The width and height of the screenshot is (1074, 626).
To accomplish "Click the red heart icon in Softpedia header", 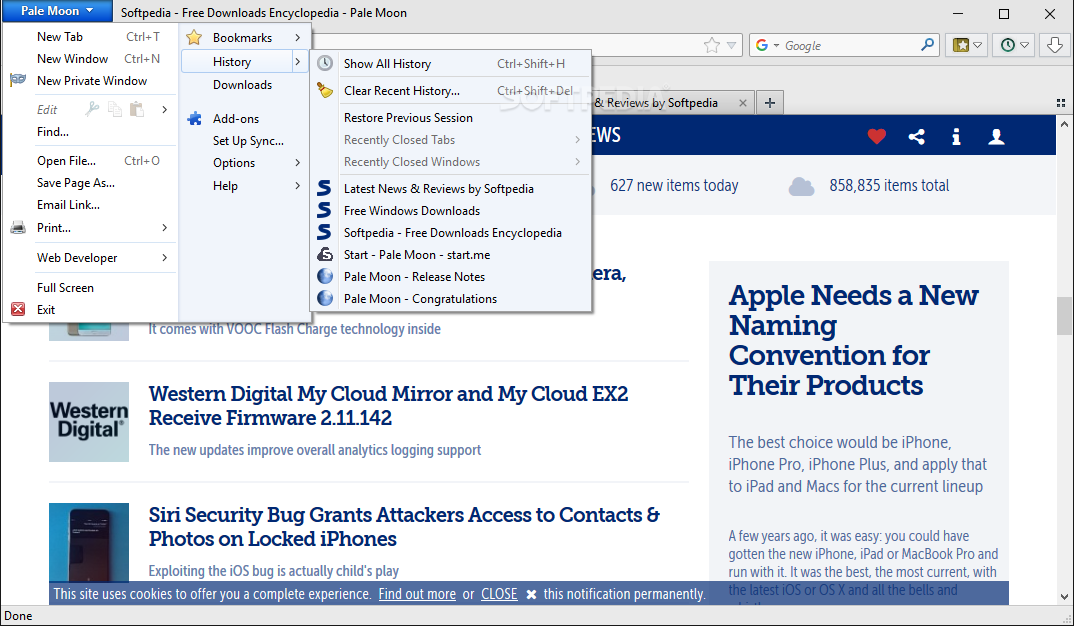I will pyautogui.click(x=877, y=136).
